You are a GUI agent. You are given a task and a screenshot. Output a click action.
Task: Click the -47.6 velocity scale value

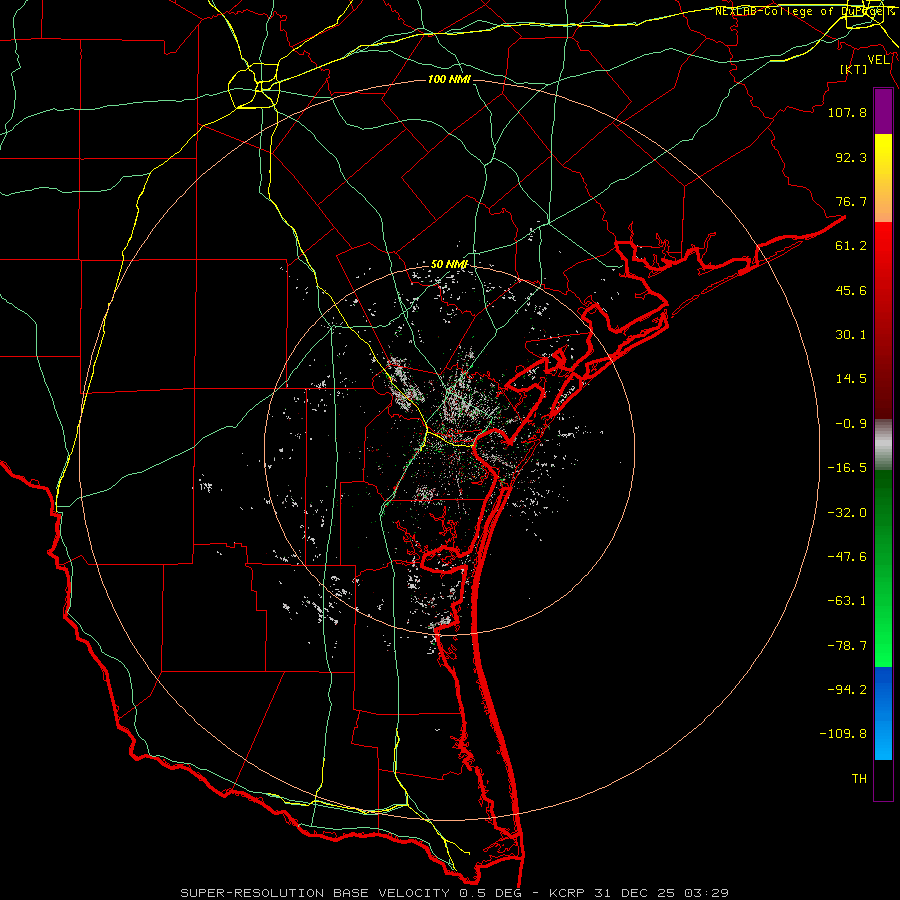(847, 557)
